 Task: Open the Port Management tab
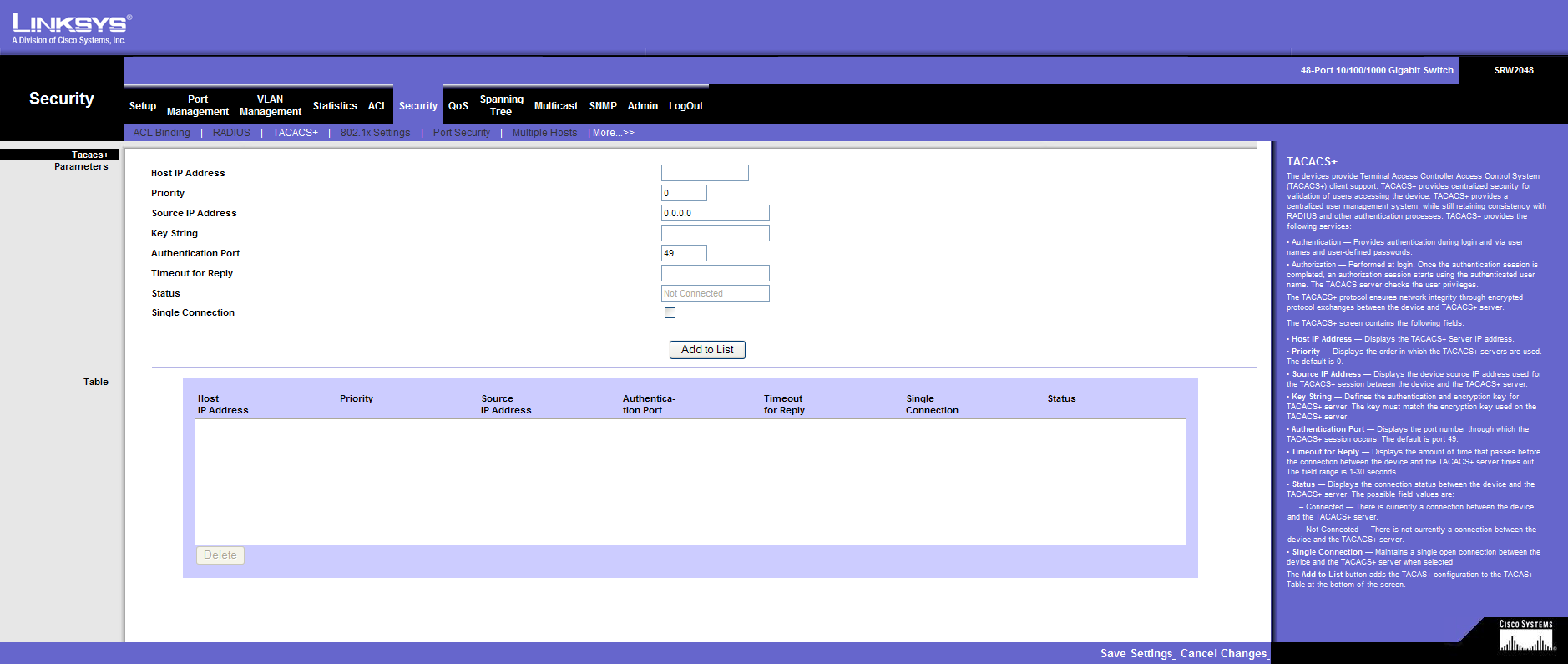[x=198, y=105]
